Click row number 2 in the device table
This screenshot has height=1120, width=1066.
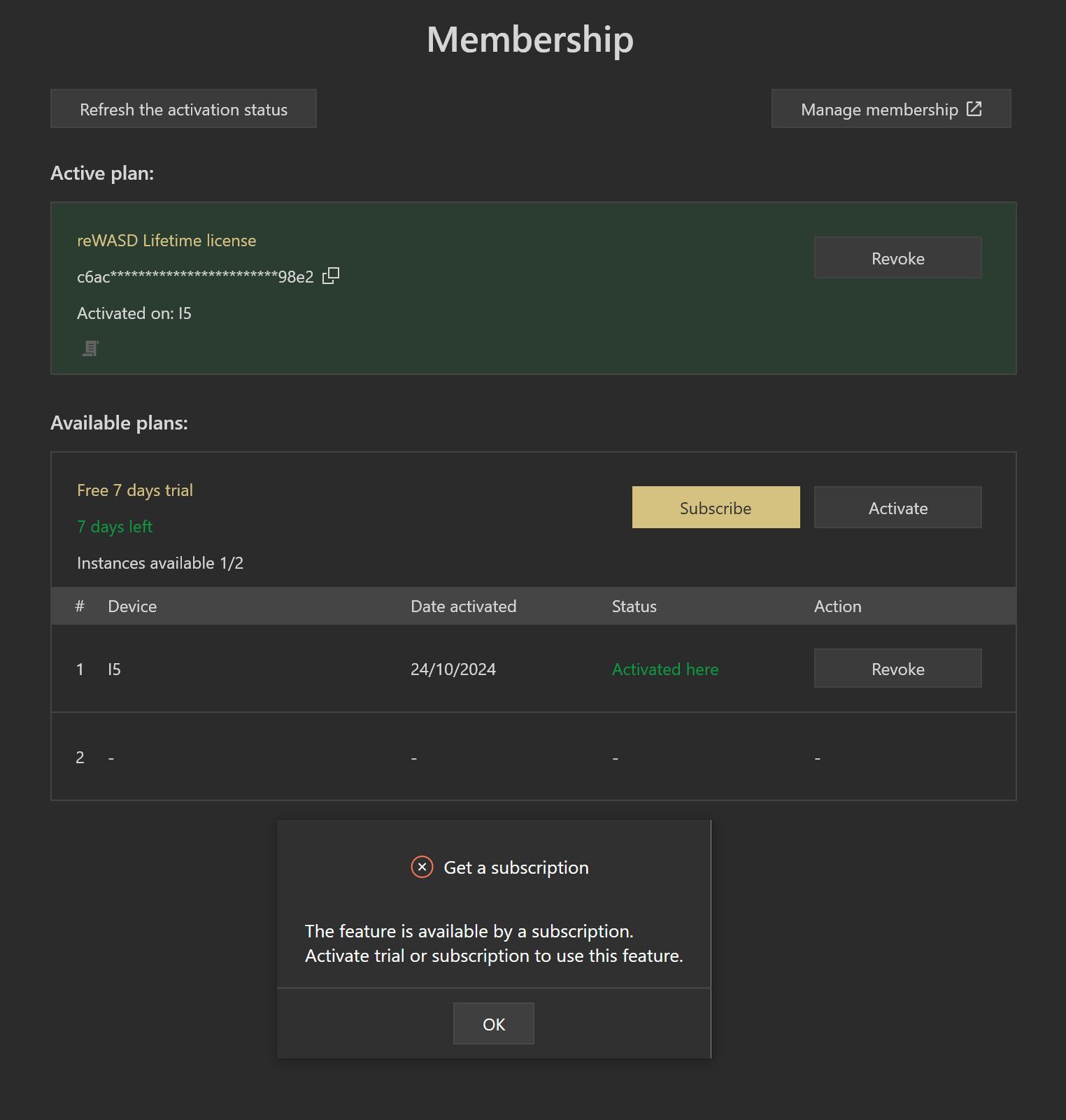[80, 758]
